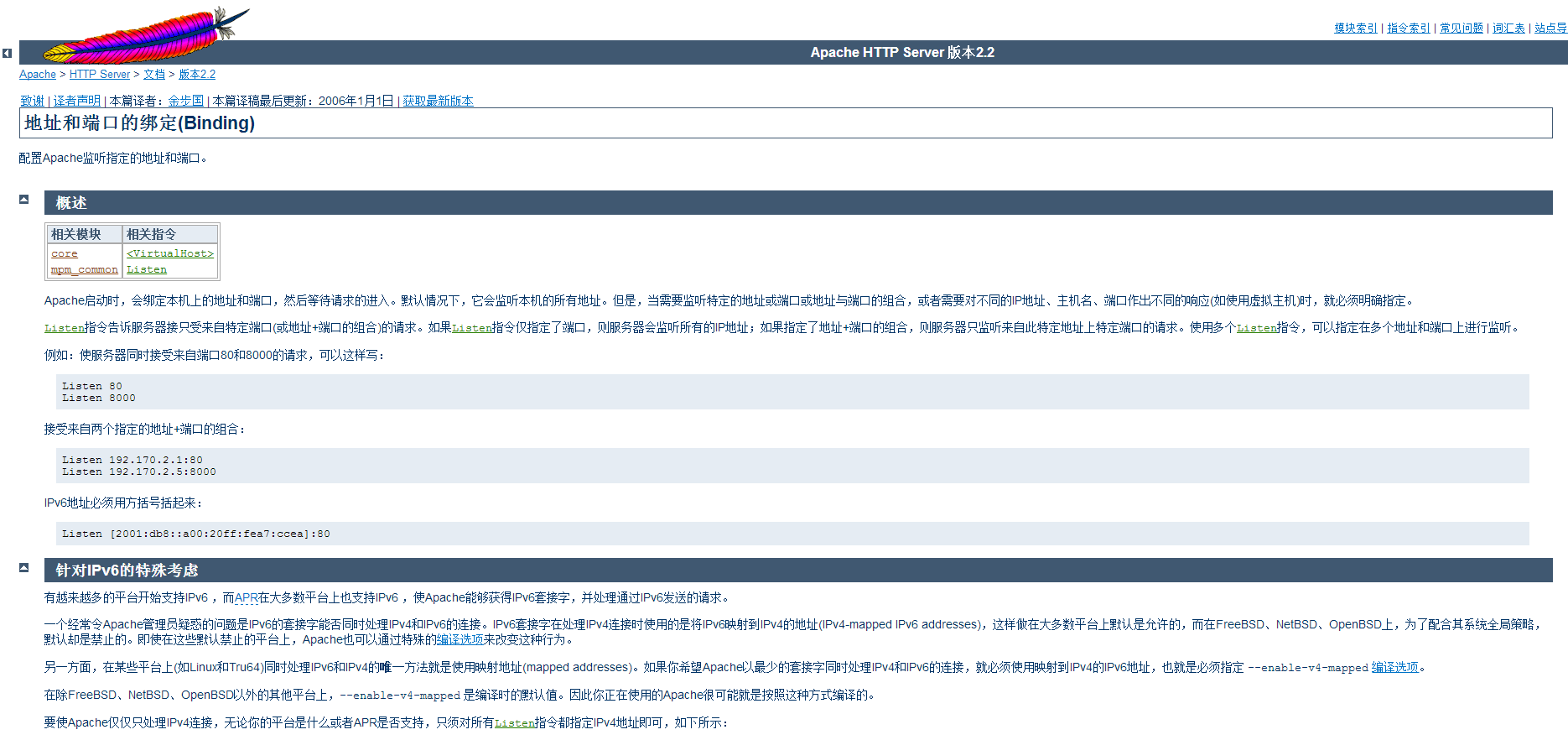Jump to top via arrow beside 针对IPv6的特殊考虑
1568x740 pixels.
(24, 567)
